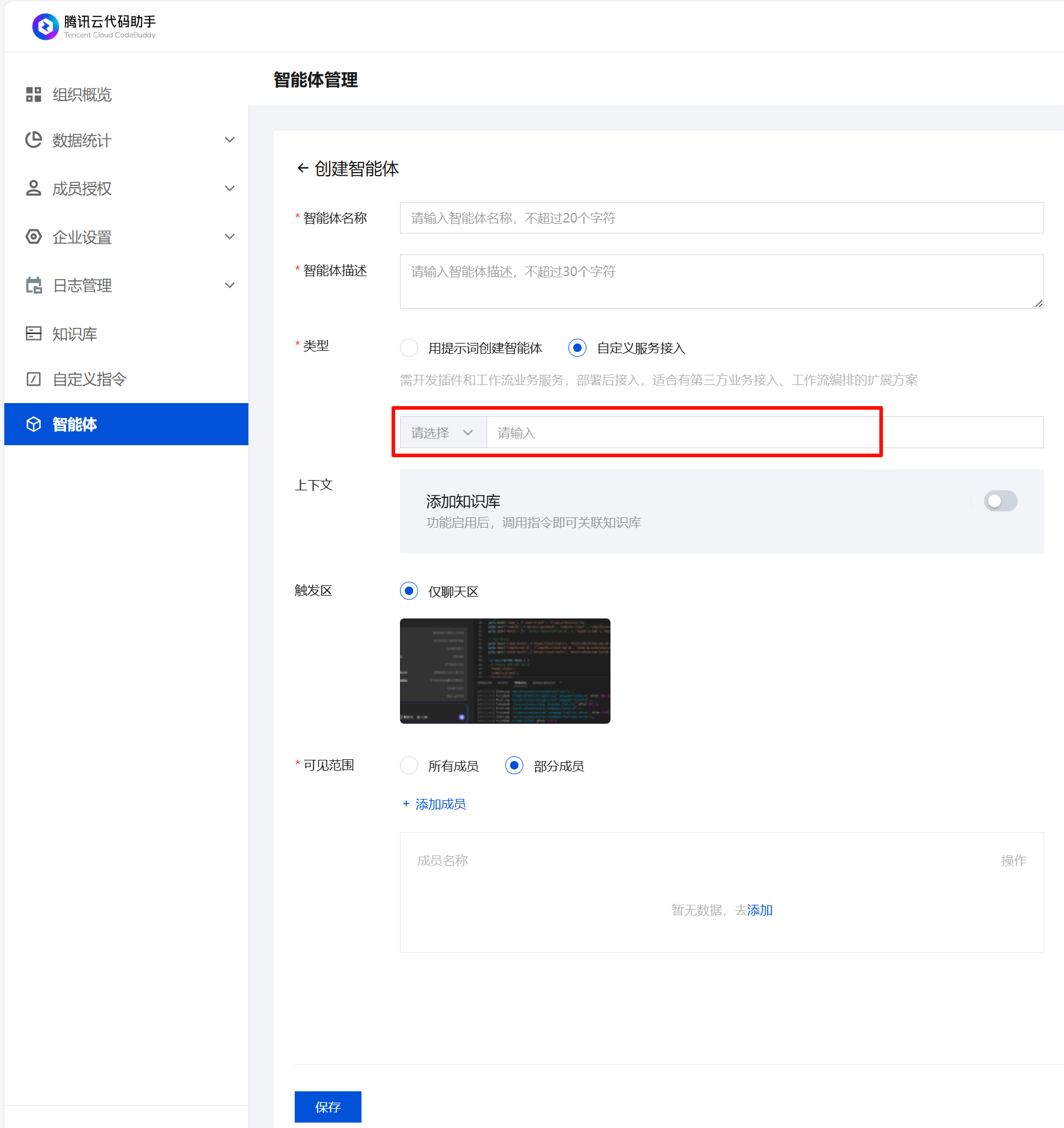Select the 用提示词创建智能体 radio option

coord(409,348)
